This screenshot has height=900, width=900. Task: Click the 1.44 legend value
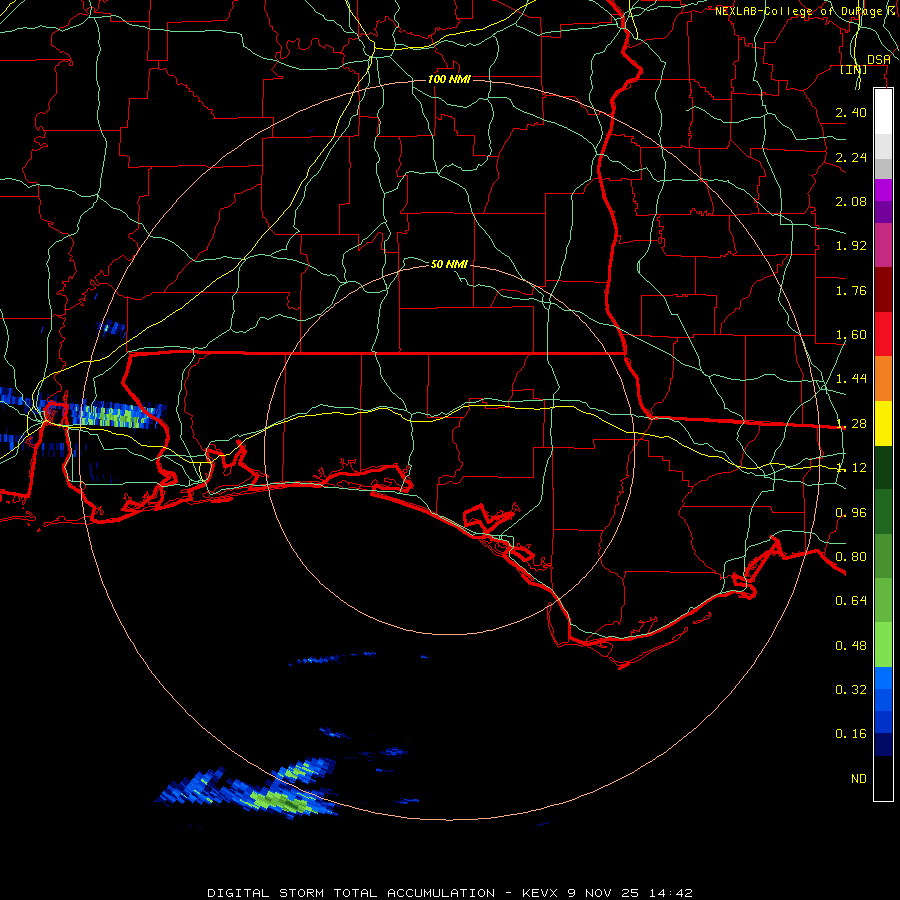coord(851,379)
